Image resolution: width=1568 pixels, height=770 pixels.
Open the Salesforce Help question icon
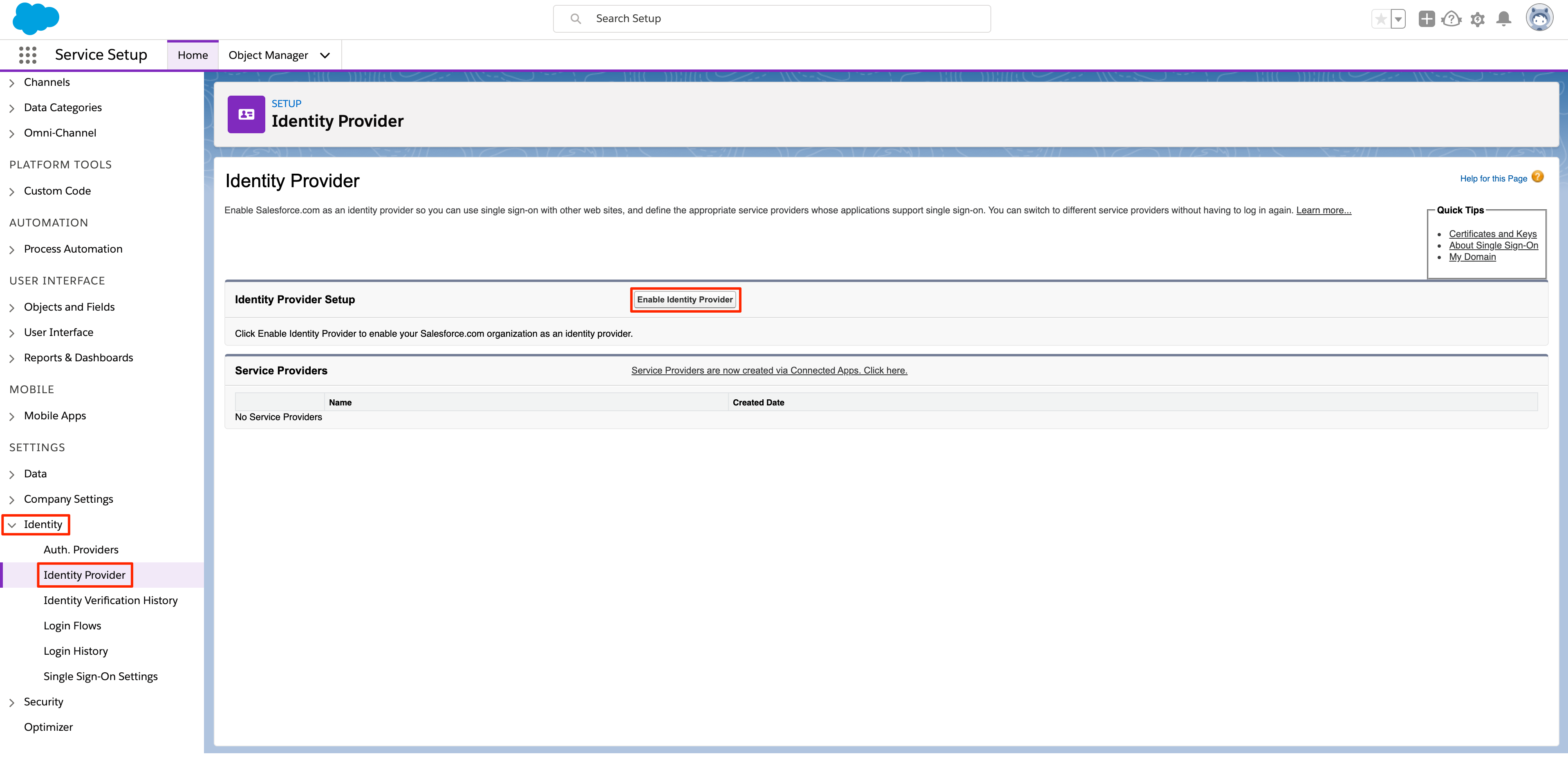pos(1452,19)
